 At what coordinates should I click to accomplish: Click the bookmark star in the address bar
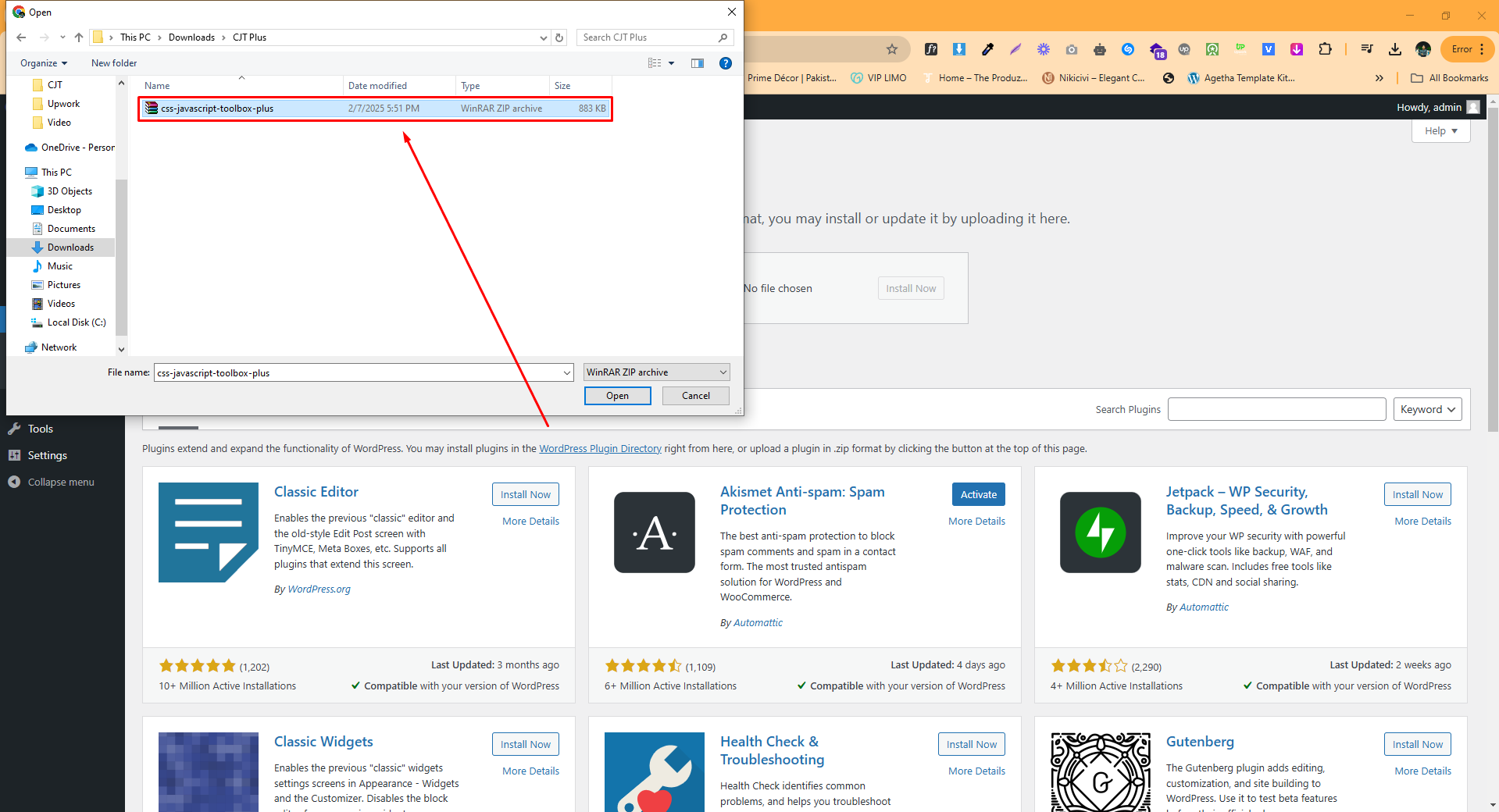coord(892,48)
